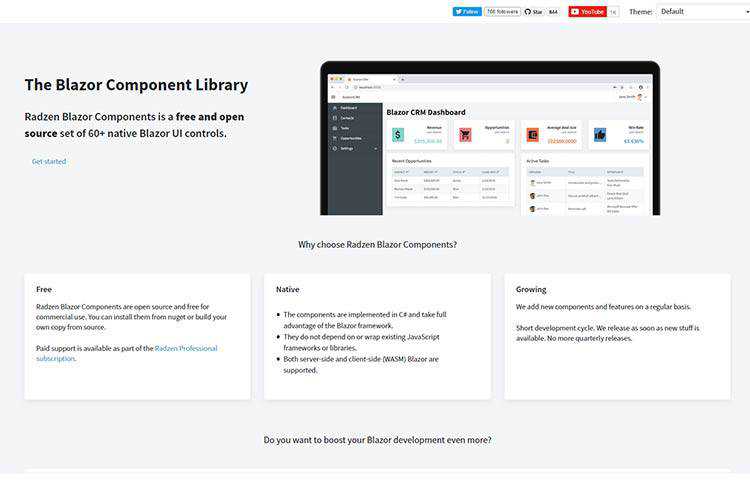Click the thumbs-up Win Rate icon
750x500 pixels.
tap(600, 135)
